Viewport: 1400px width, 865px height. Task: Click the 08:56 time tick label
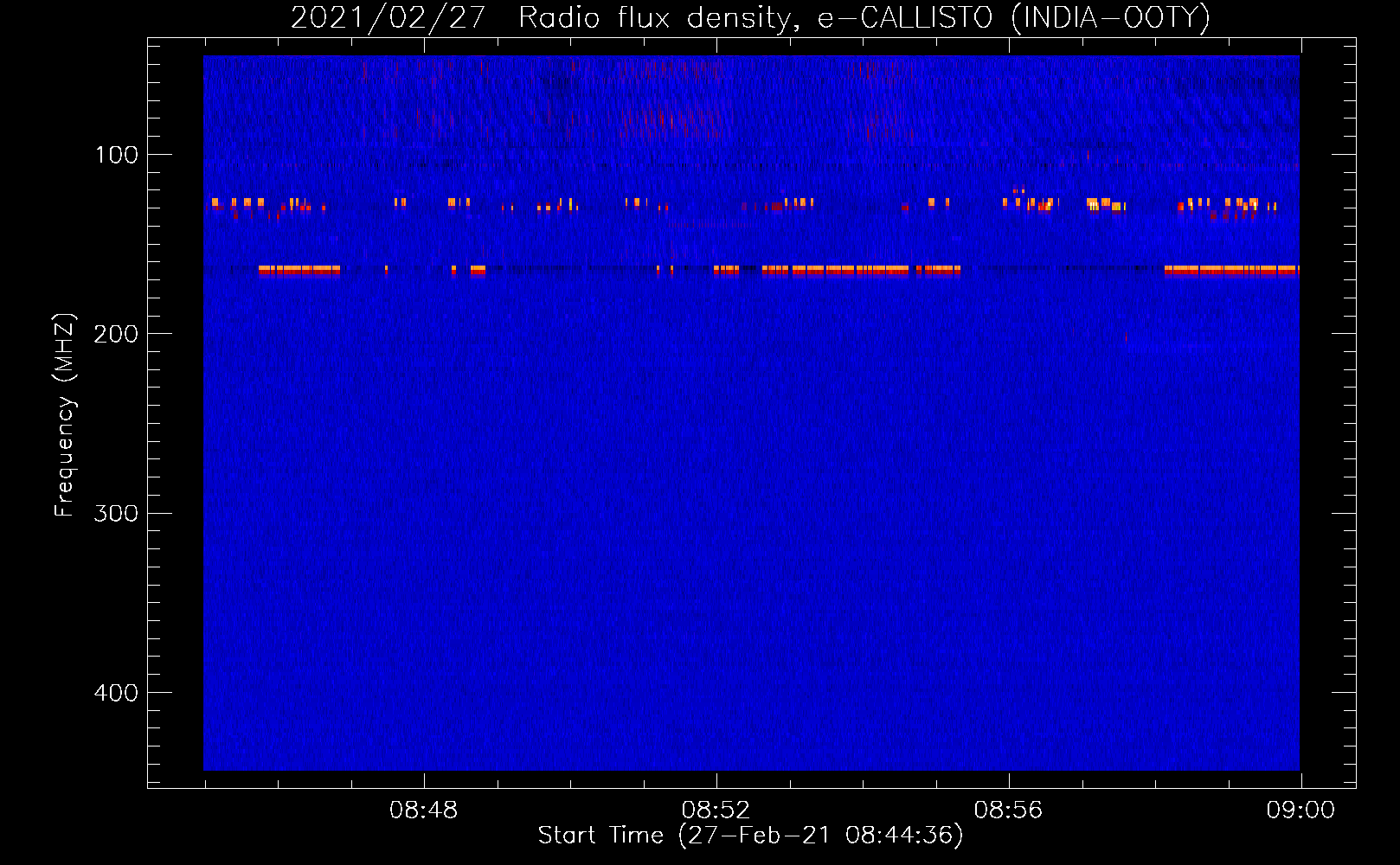[x=1009, y=811]
